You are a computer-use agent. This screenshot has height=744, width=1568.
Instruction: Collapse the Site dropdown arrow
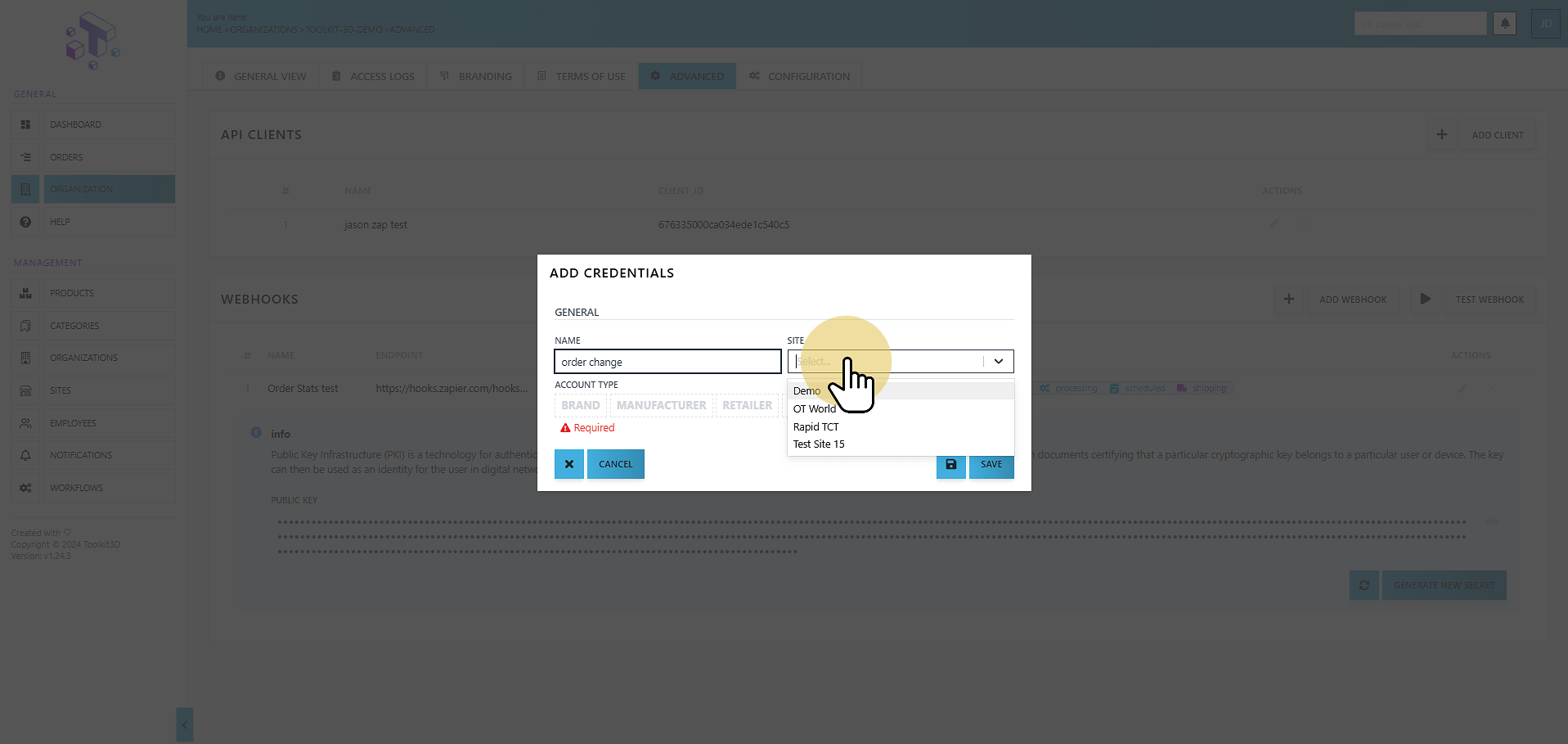pyautogui.click(x=999, y=361)
